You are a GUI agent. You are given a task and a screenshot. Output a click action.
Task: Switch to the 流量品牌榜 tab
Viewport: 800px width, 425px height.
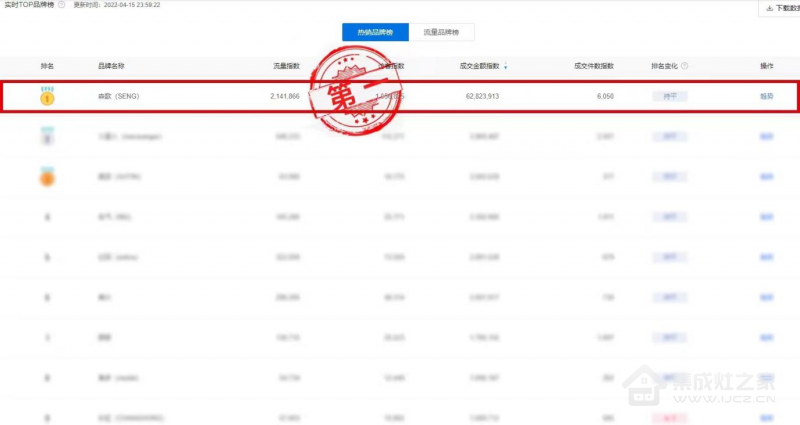point(441,32)
